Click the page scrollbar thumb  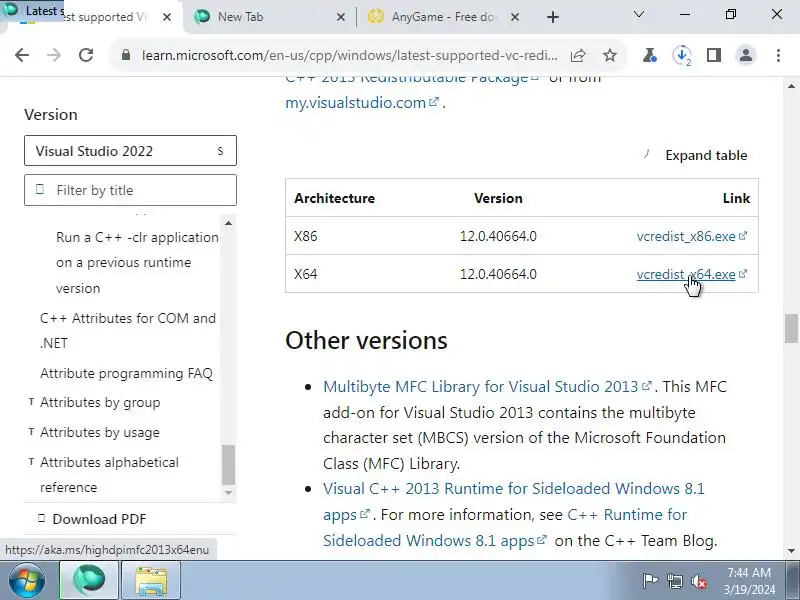coord(791,329)
